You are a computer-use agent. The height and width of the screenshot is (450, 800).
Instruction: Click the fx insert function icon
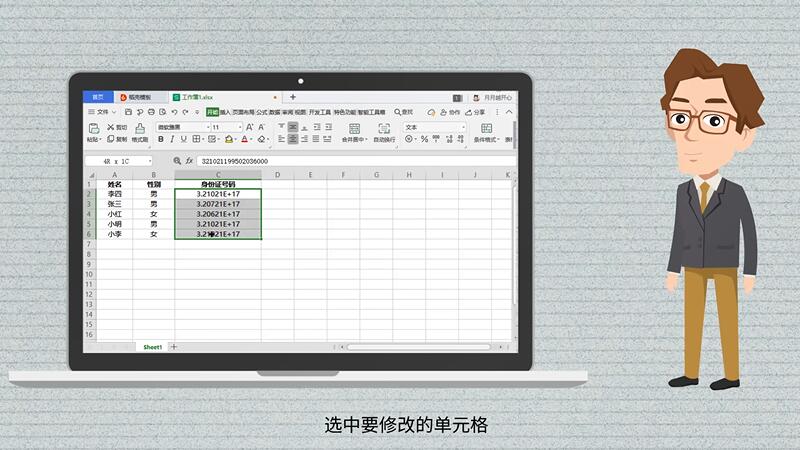190,160
